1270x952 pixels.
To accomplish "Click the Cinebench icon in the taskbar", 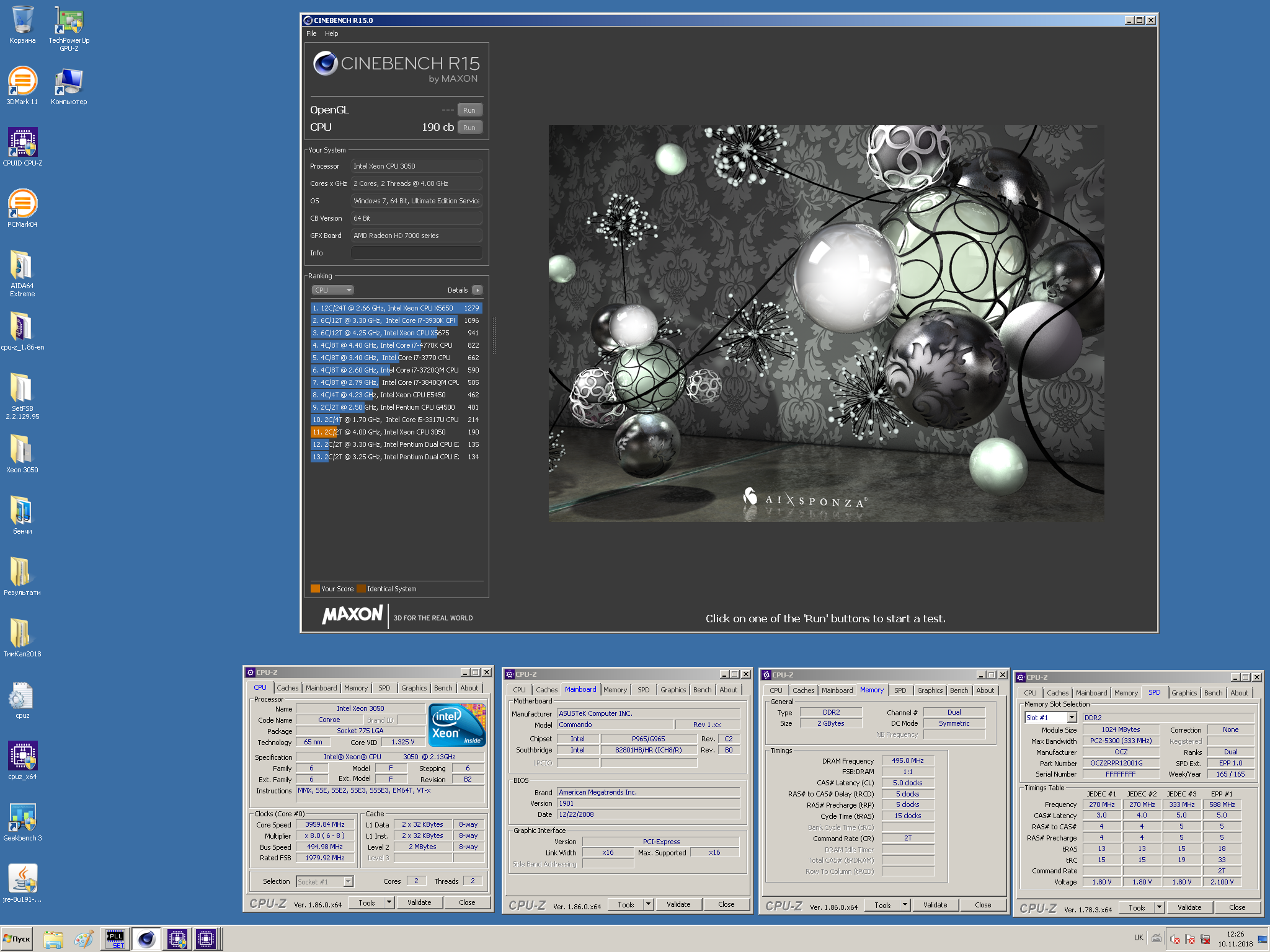I will point(146,939).
